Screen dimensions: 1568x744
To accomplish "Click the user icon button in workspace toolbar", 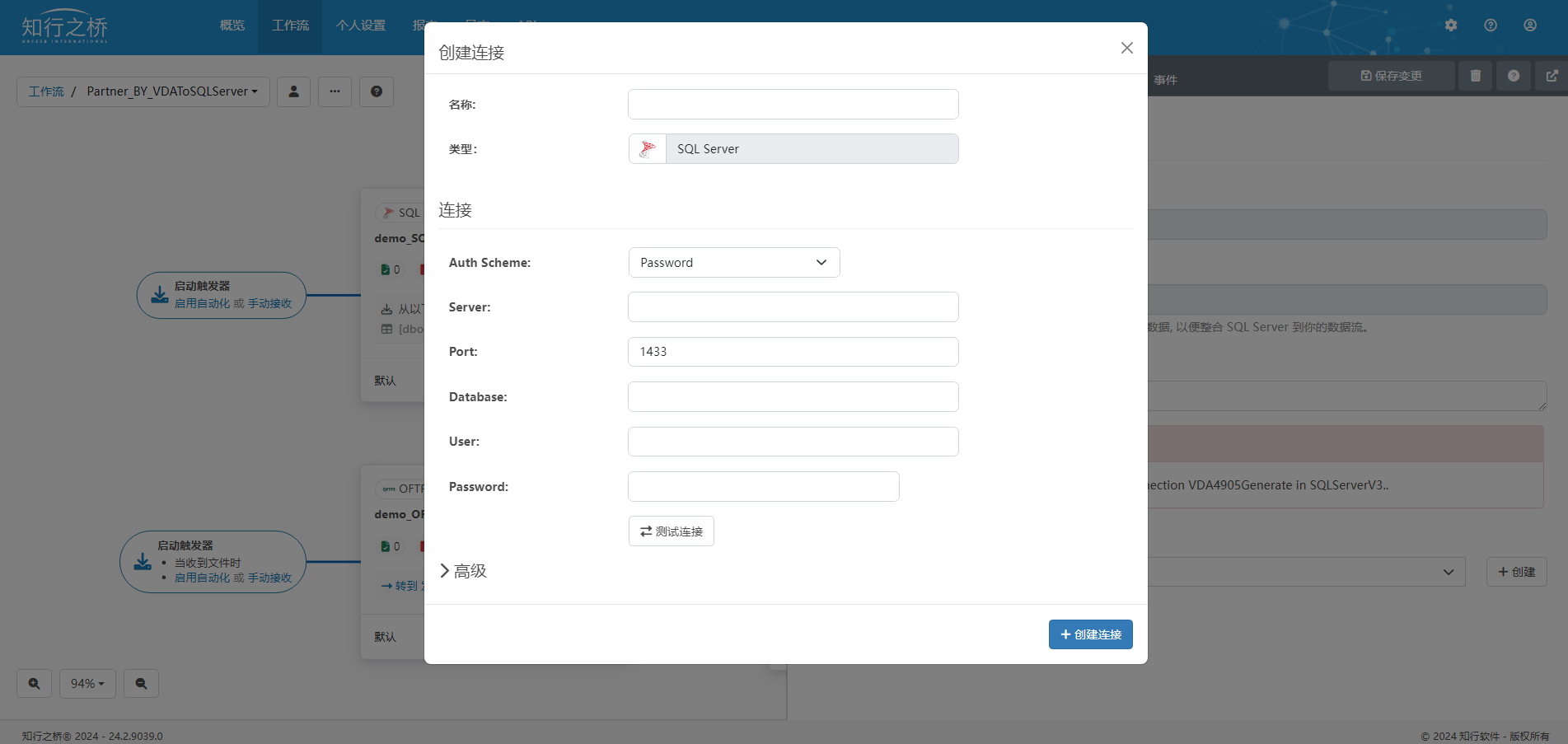I will 293,91.
